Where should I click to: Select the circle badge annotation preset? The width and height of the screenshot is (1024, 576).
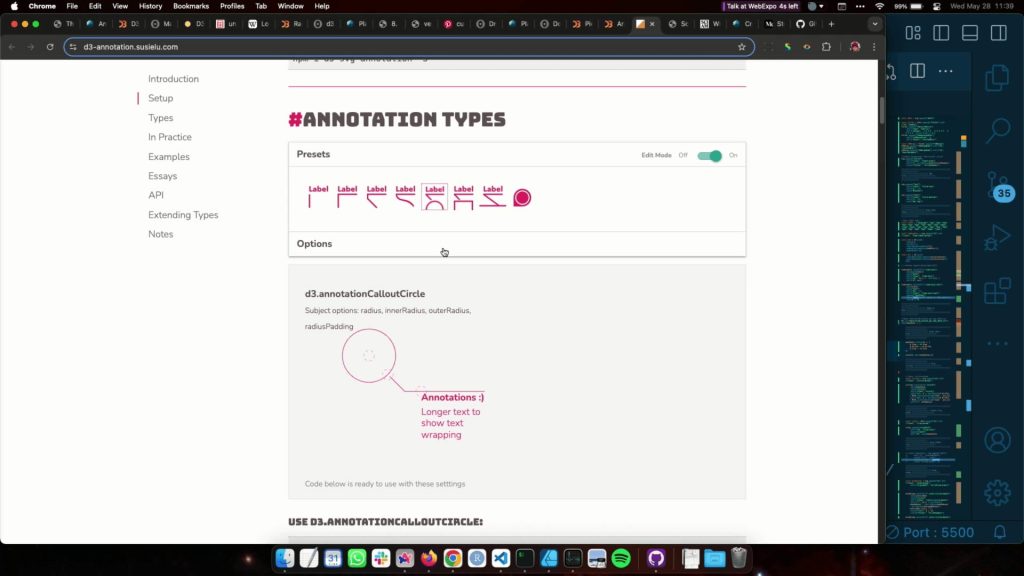pyautogui.click(x=521, y=198)
